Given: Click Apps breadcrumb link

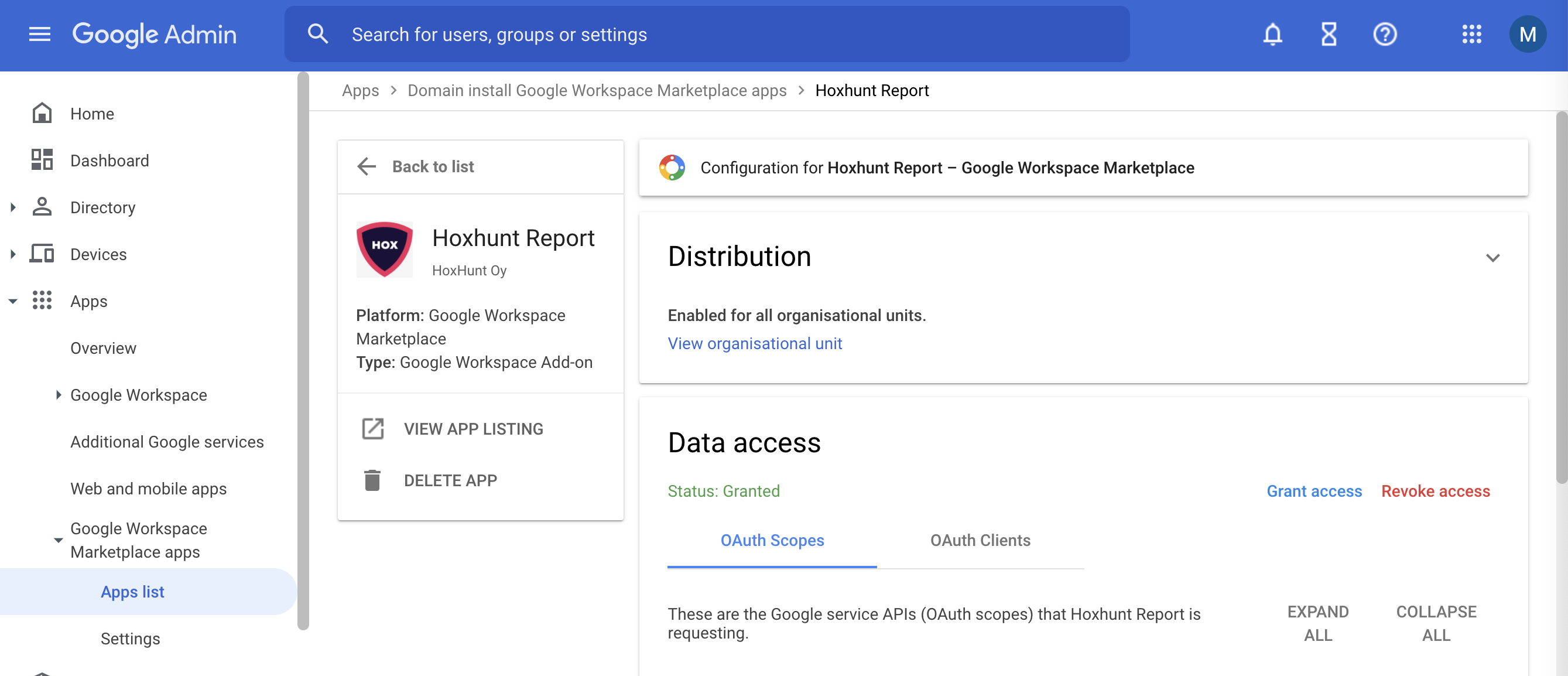Looking at the screenshot, I should 360,90.
